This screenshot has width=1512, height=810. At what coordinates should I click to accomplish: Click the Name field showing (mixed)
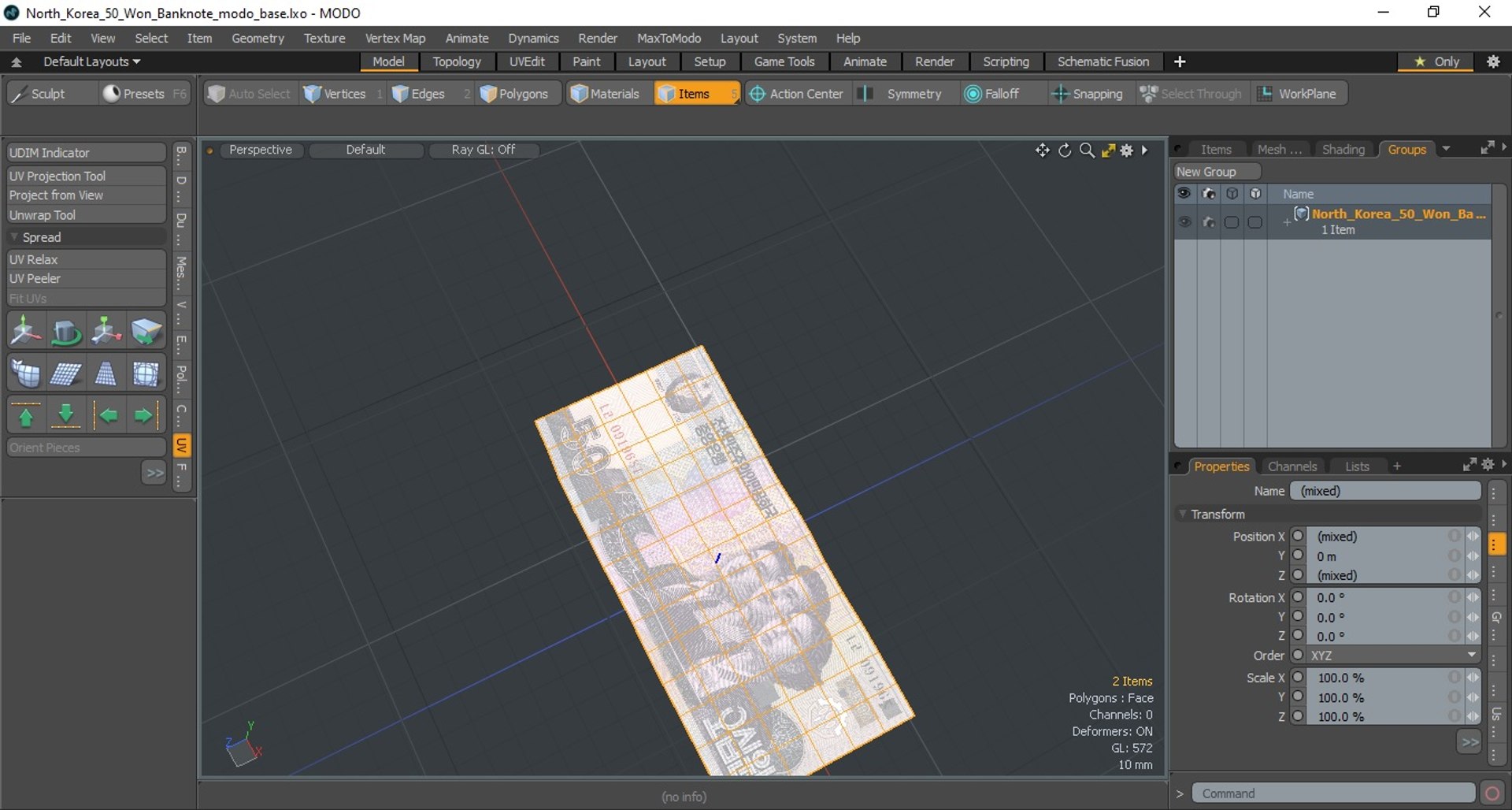(1385, 491)
